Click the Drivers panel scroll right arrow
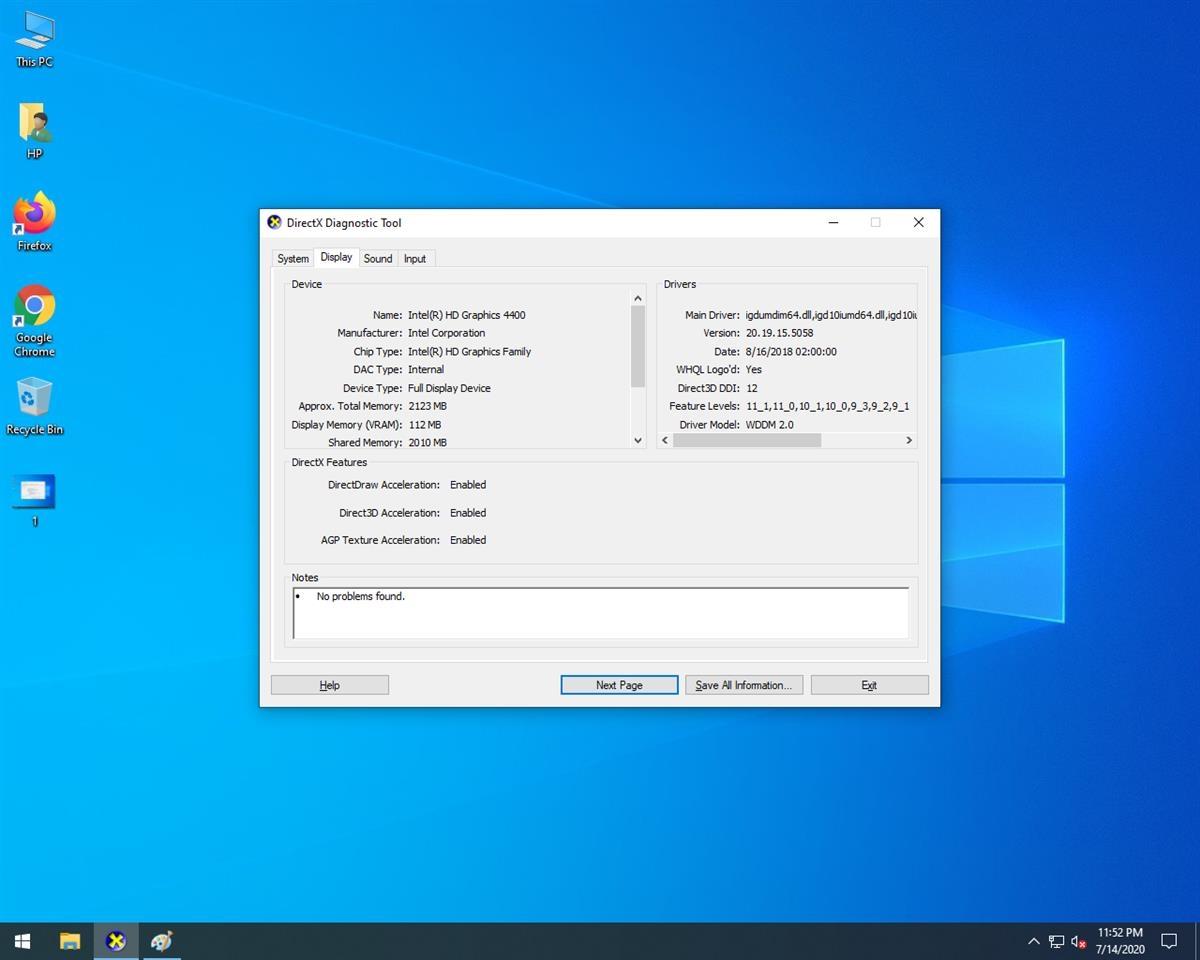The image size is (1200, 960). pos(909,440)
